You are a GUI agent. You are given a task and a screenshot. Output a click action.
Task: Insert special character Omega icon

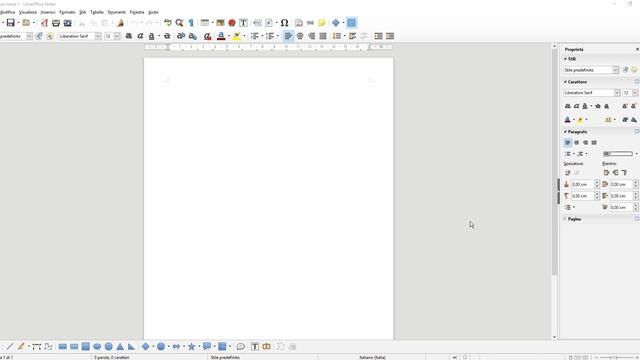coord(284,23)
